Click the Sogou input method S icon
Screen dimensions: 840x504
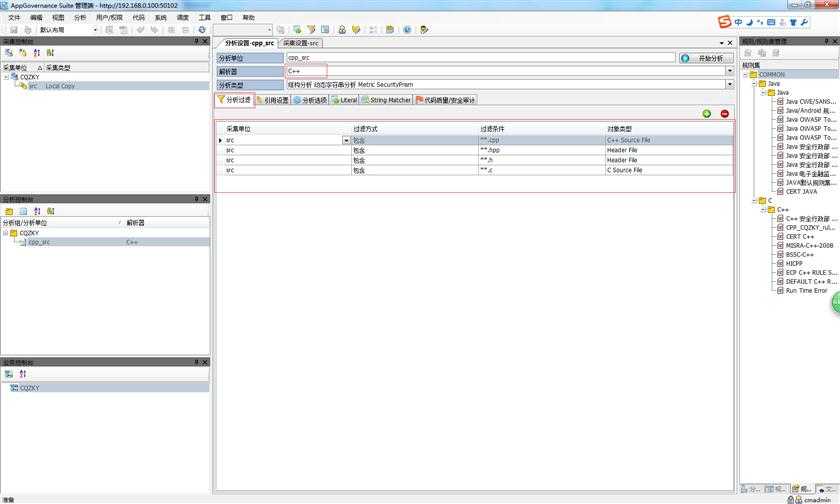(x=724, y=22)
